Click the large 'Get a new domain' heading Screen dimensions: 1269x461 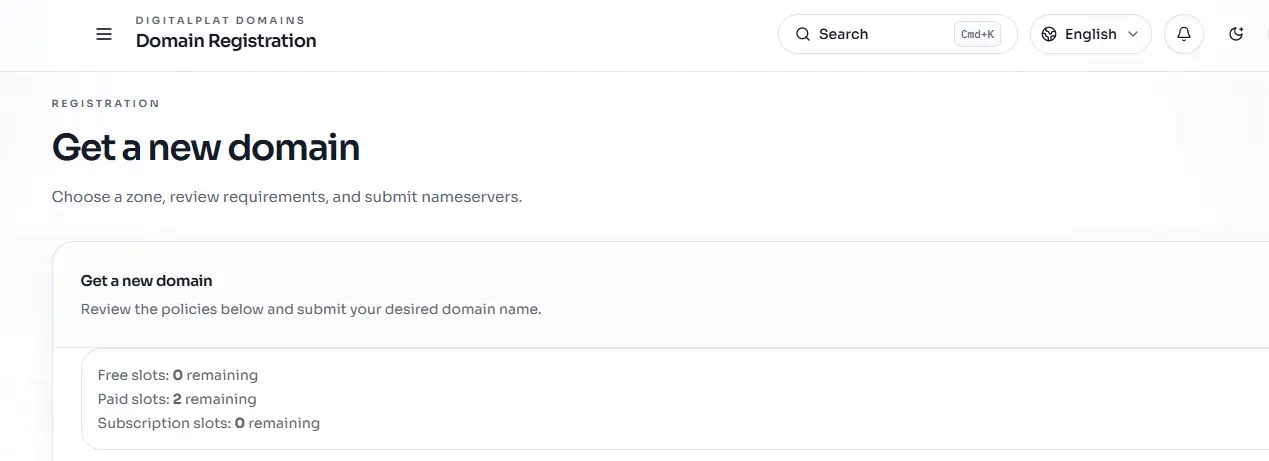206,148
